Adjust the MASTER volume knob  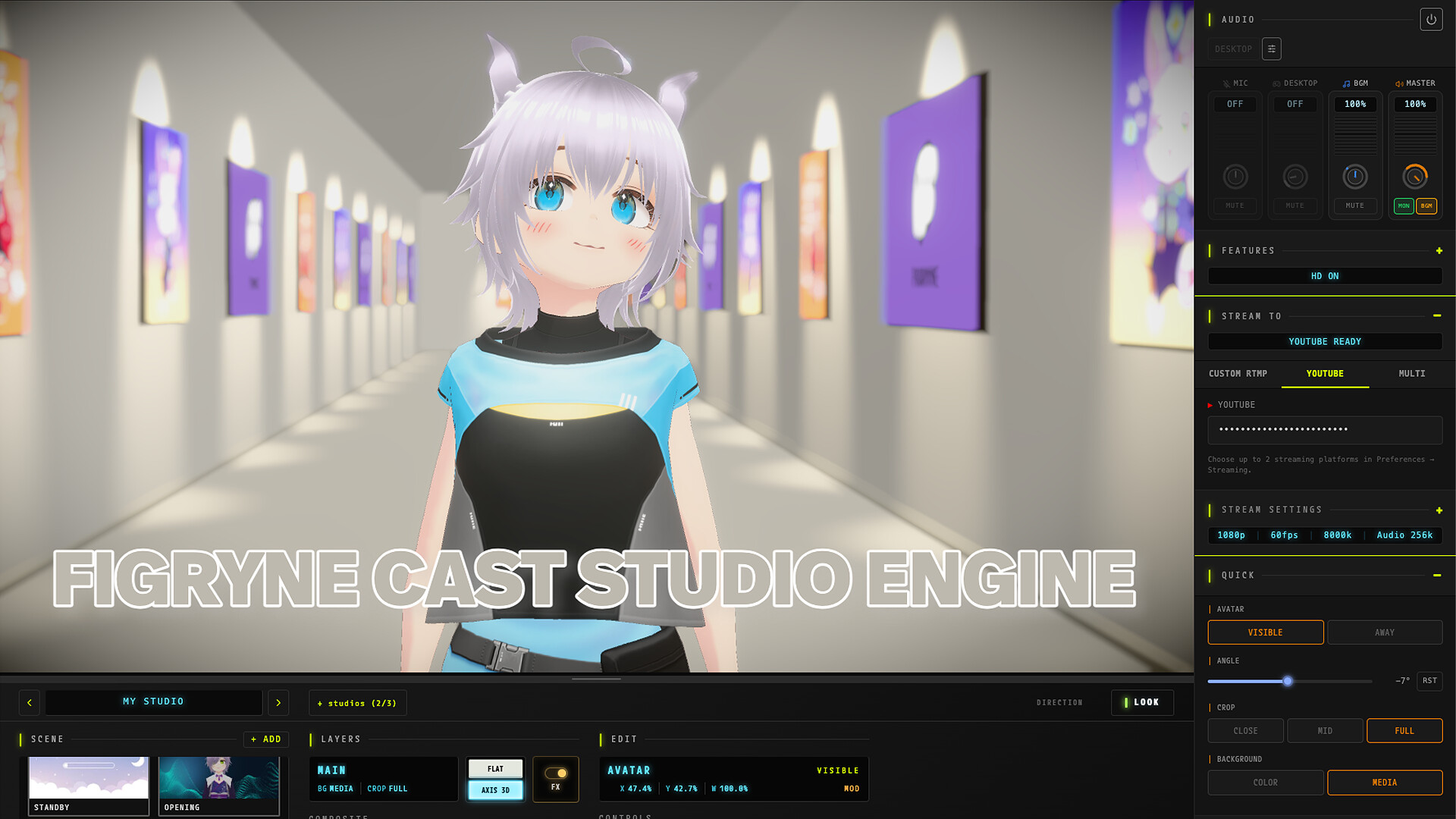click(1415, 177)
